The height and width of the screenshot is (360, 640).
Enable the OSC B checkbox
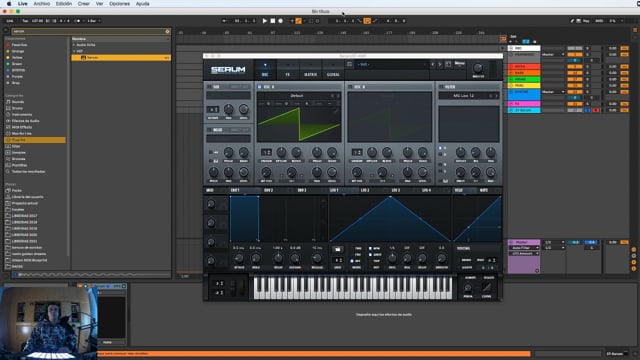click(350, 87)
